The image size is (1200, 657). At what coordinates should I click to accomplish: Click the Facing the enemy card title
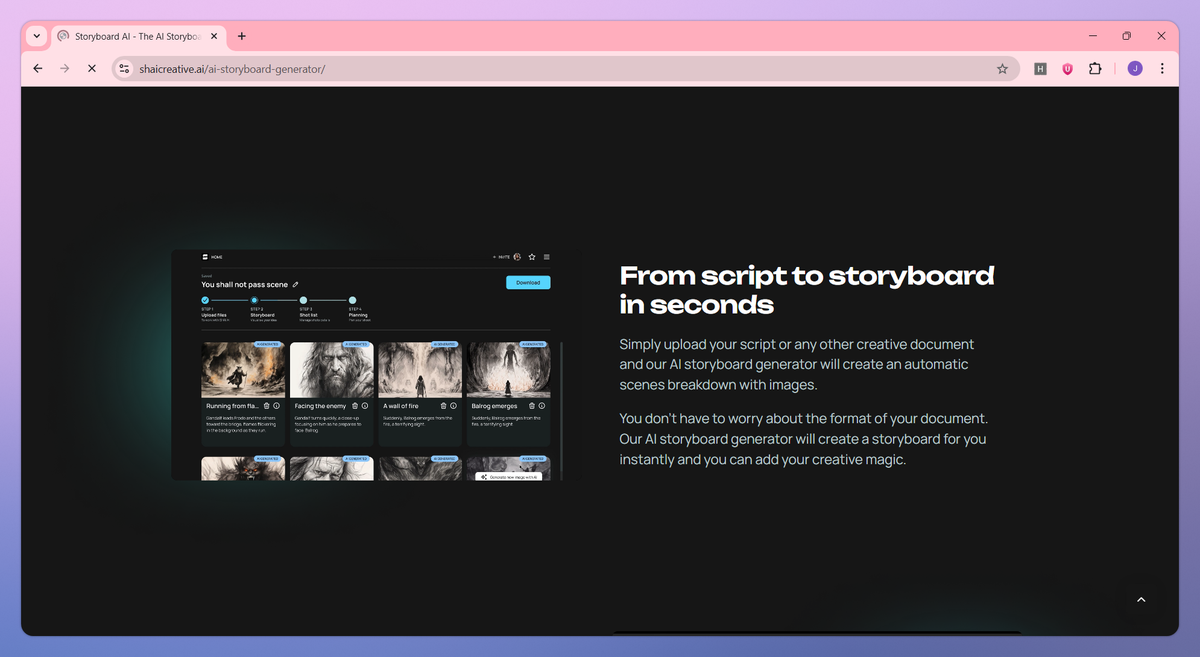click(x=320, y=406)
